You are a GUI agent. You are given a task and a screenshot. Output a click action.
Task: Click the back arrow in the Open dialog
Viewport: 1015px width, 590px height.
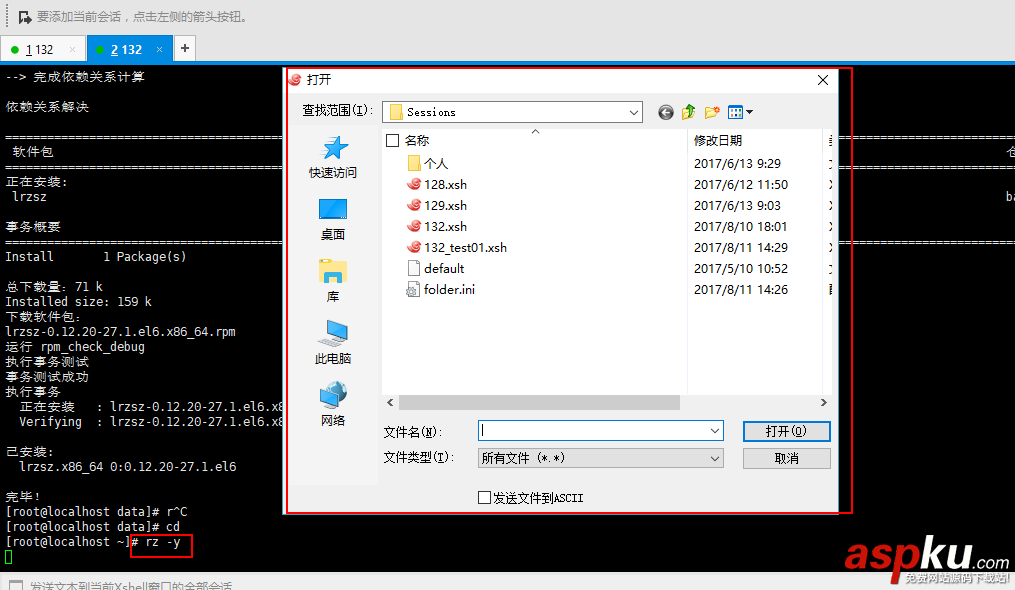click(665, 112)
